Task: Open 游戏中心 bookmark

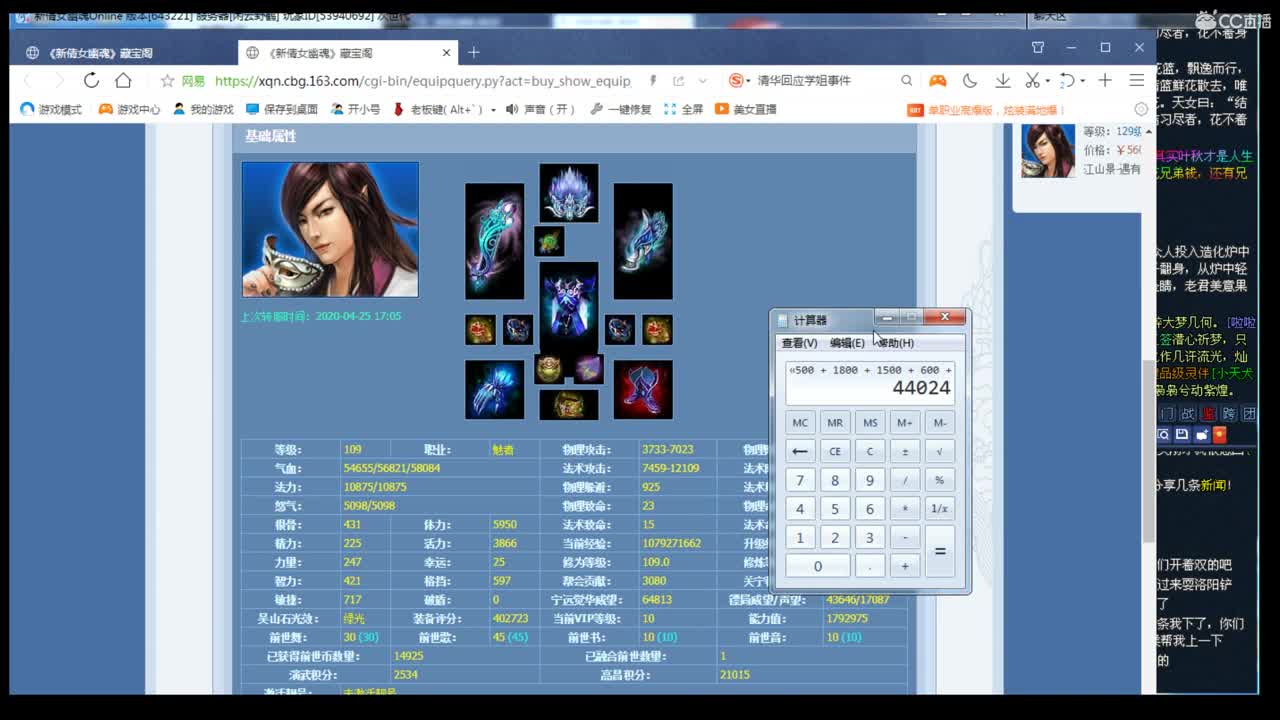Action: pyautogui.click(x=129, y=109)
